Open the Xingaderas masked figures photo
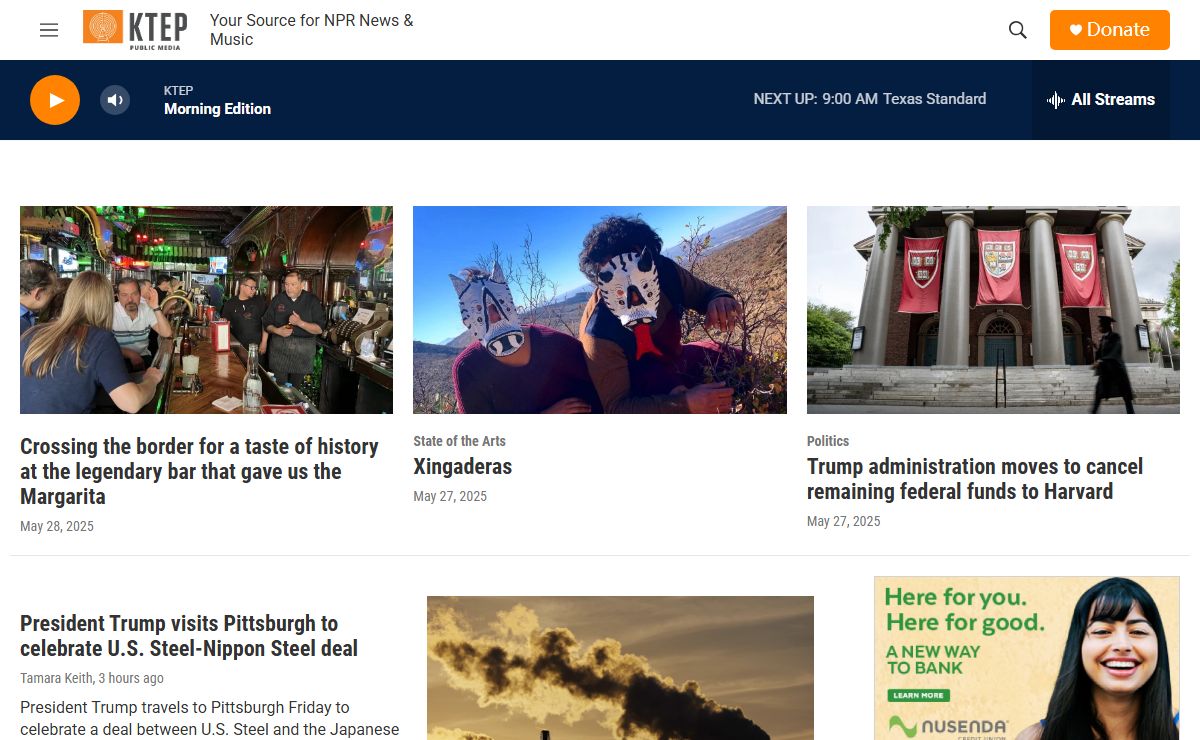The image size is (1200, 740). 600,310
